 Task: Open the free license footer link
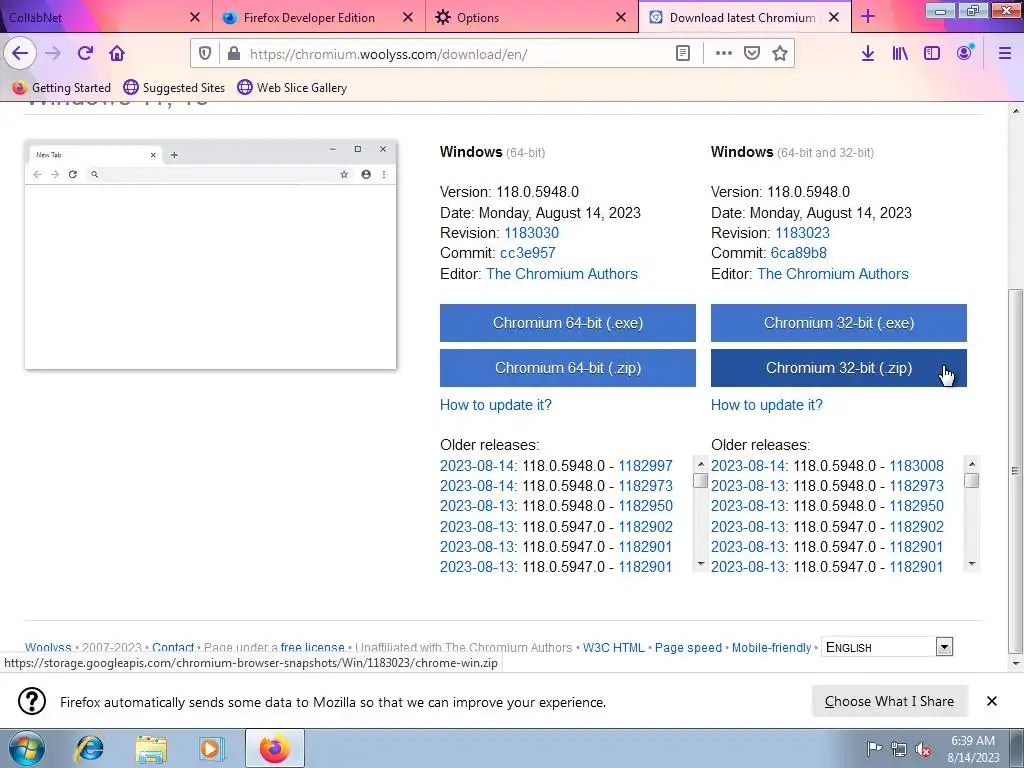point(312,647)
